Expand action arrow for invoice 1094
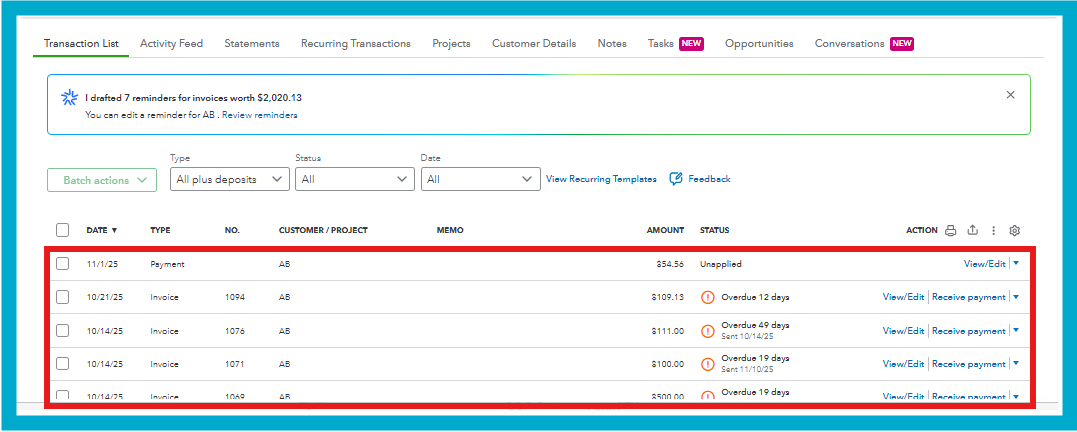The image size is (1077, 432). [1016, 297]
